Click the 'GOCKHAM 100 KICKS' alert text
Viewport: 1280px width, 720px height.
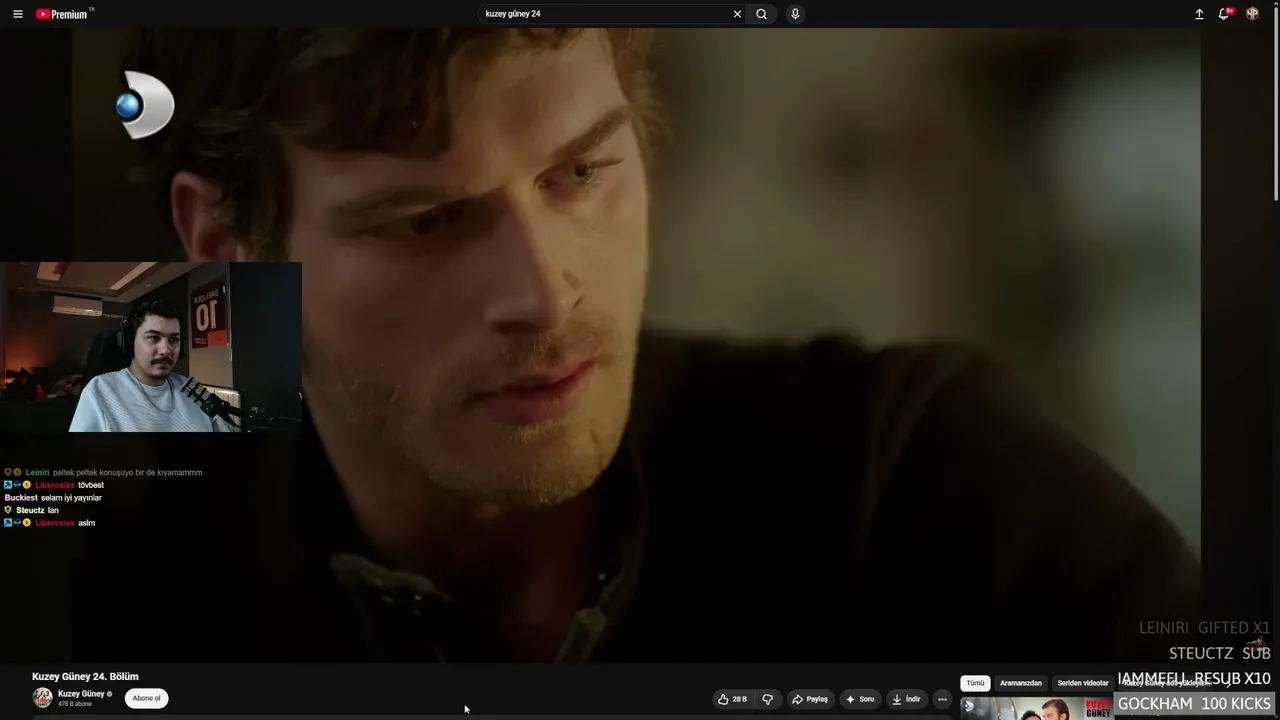pos(1194,704)
